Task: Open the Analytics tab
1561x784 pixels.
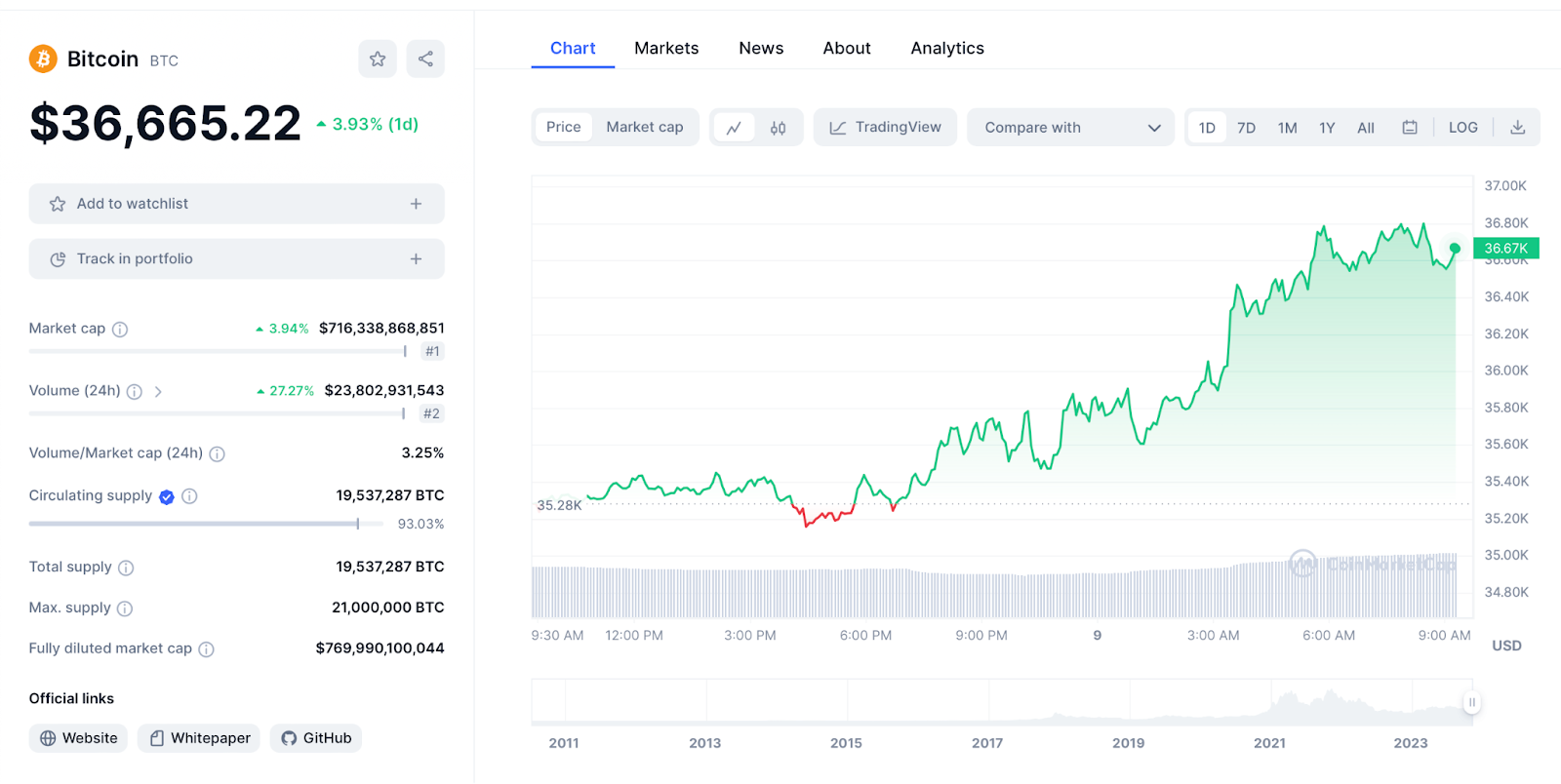Action: pos(947,49)
